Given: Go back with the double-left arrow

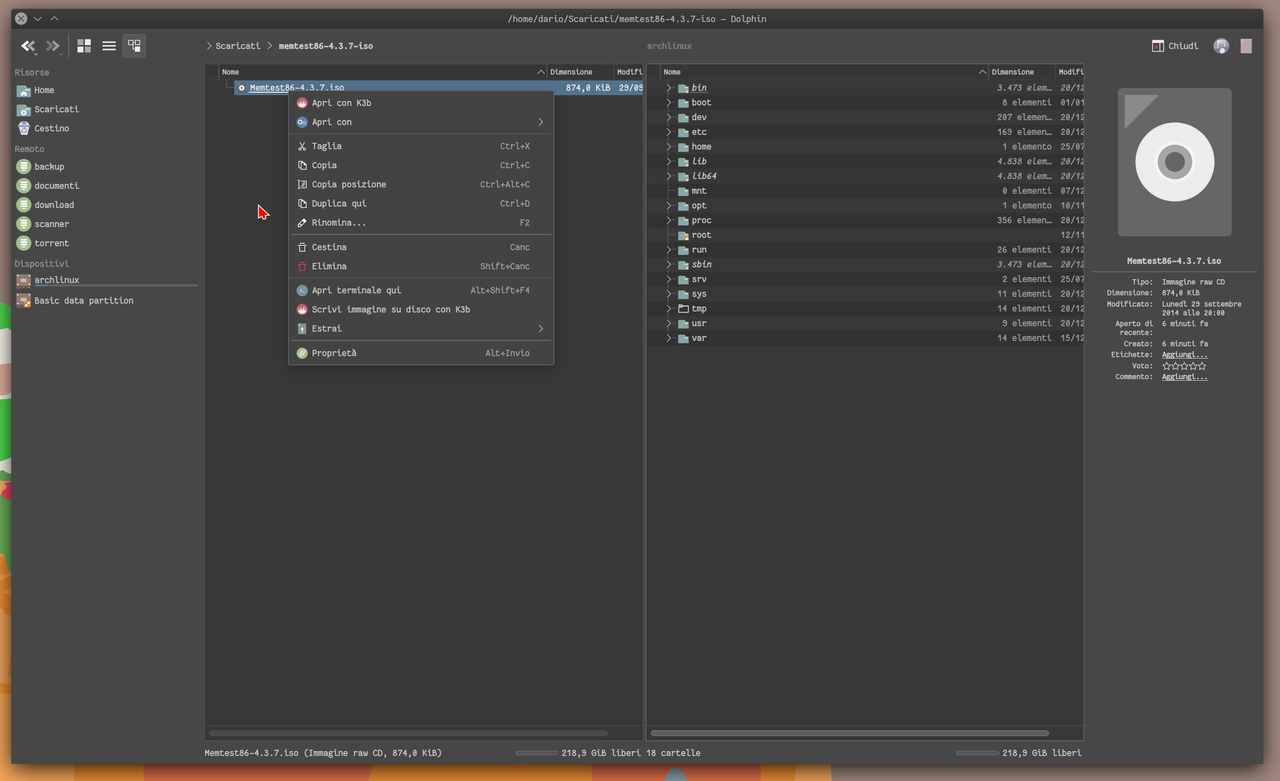Looking at the screenshot, I should click(28, 46).
